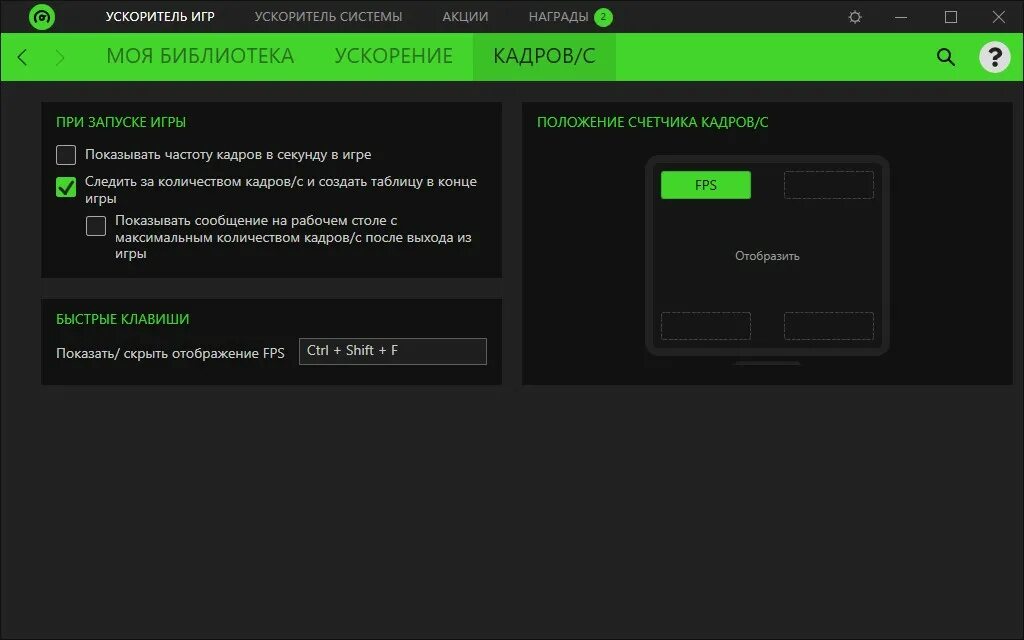Open the УСКОРИТЕЛЬ СИСТЕМЫ tab
Viewport: 1024px width, 640px height.
tap(328, 17)
